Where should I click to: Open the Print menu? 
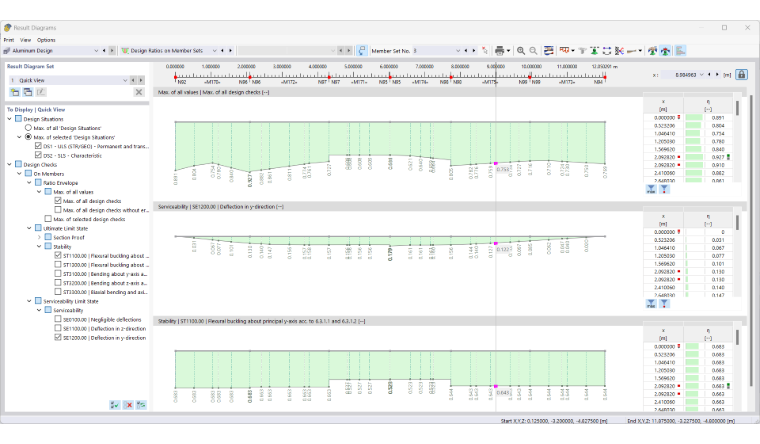tap(9, 40)
